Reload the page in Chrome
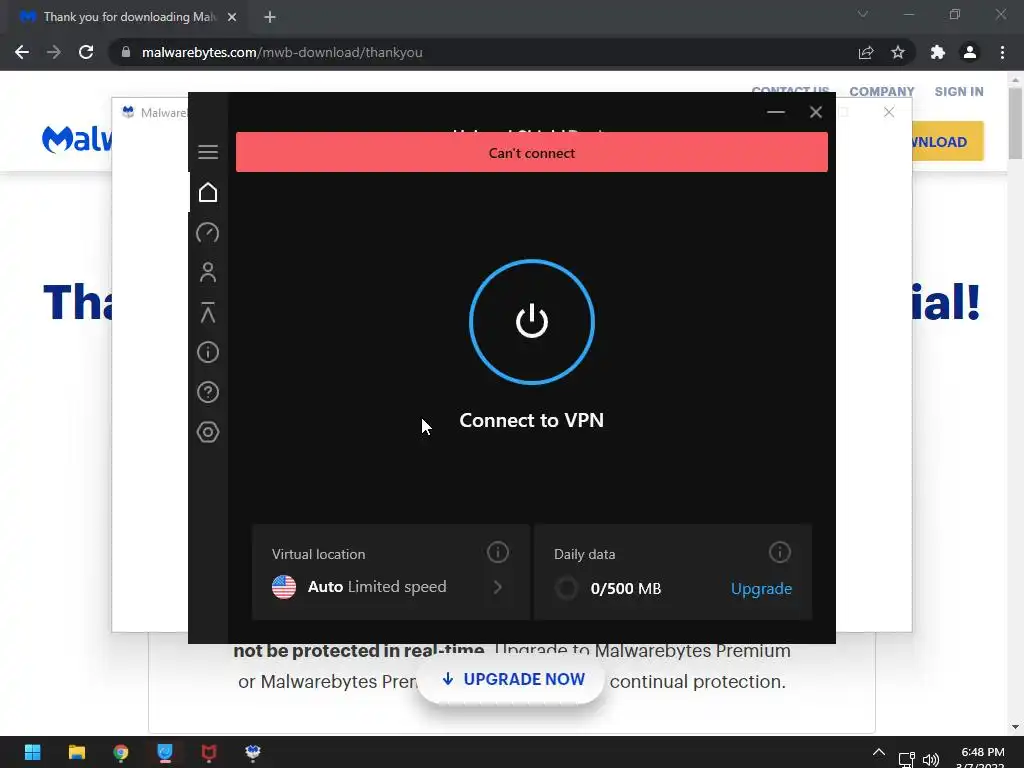 click(x=86, y=52)
